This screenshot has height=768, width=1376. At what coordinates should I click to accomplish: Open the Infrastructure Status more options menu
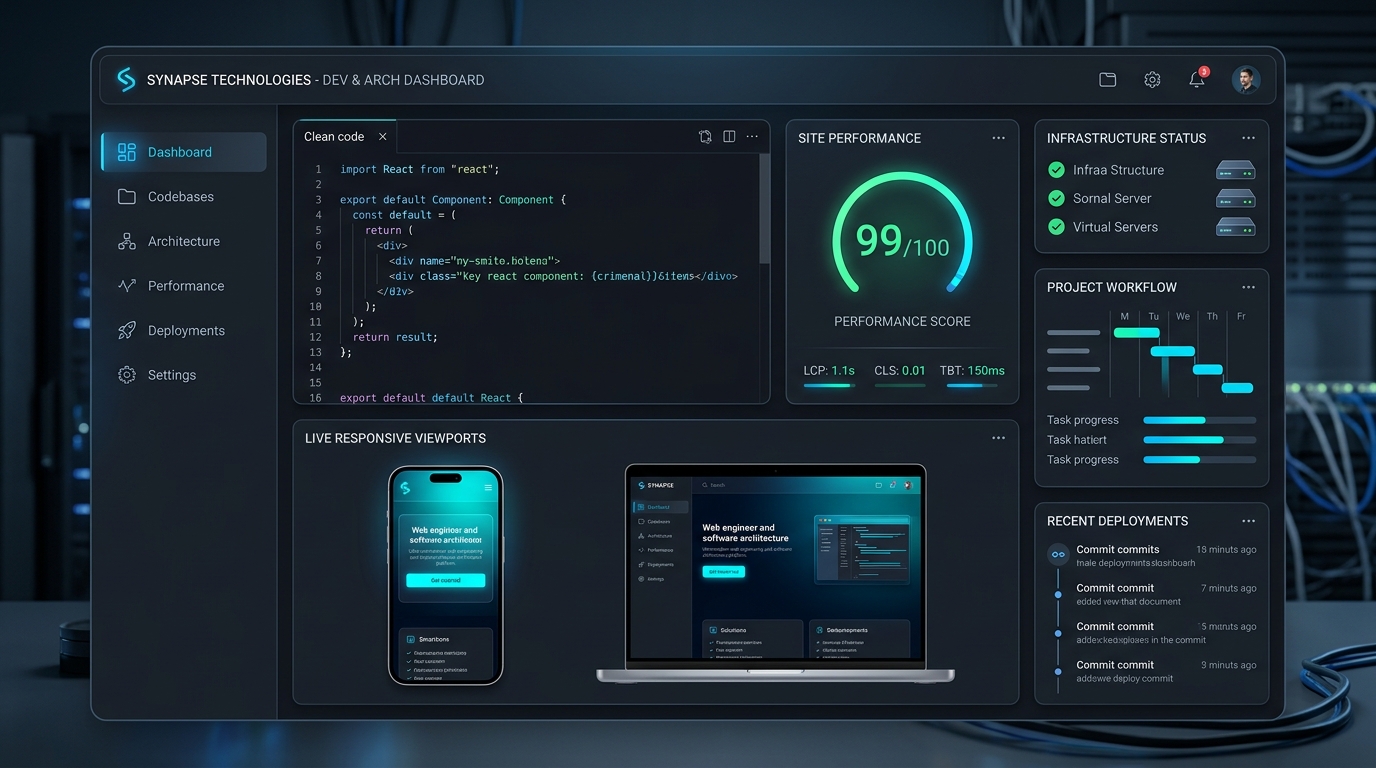click(x=1248, y=138)
